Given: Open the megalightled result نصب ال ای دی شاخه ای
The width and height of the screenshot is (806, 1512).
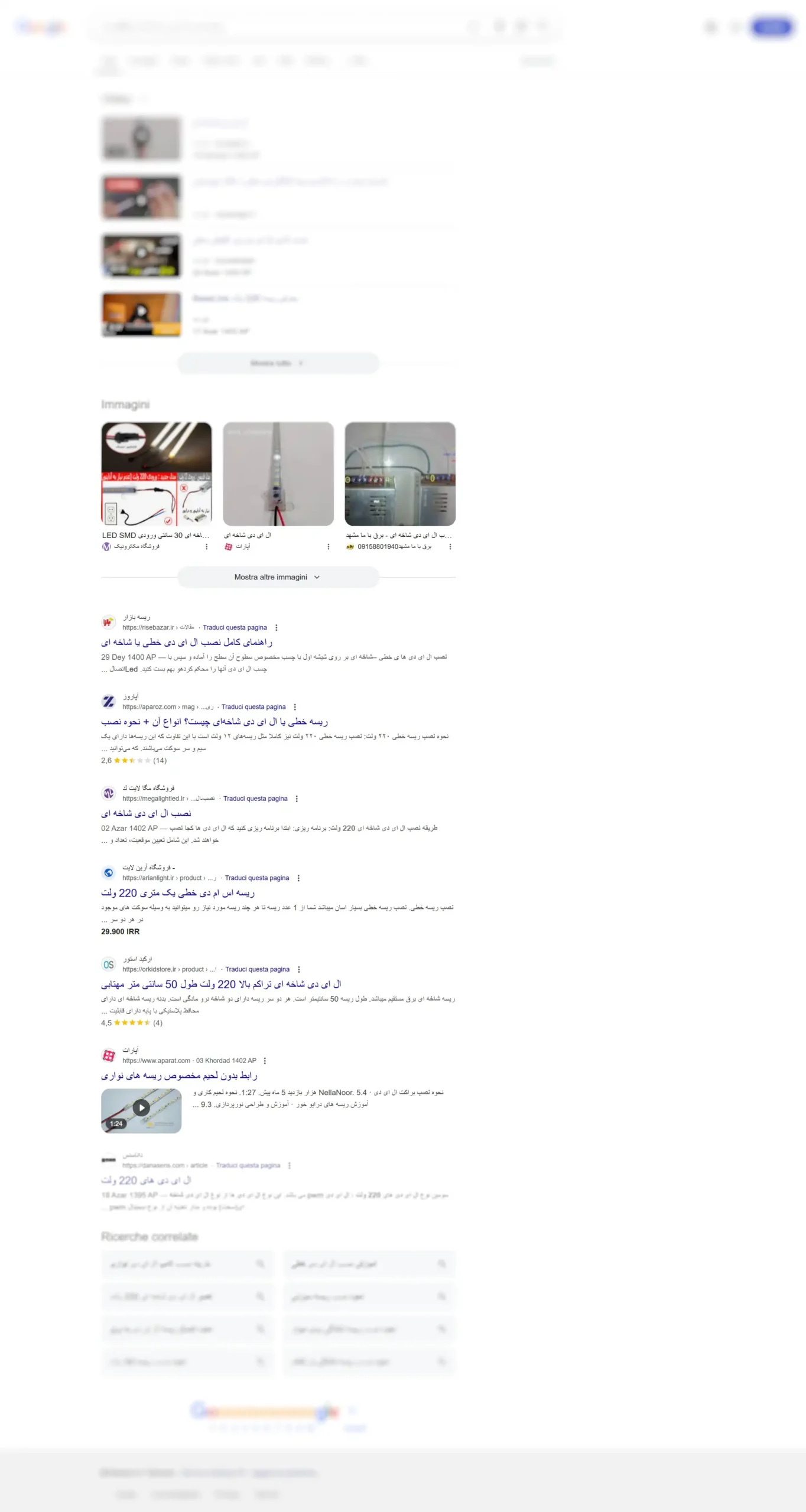Looking at the screenshot, I should point(146,813).
